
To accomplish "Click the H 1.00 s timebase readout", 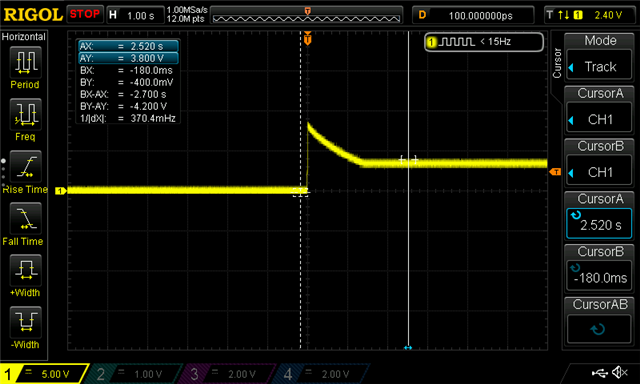I will tap(135, 16).
